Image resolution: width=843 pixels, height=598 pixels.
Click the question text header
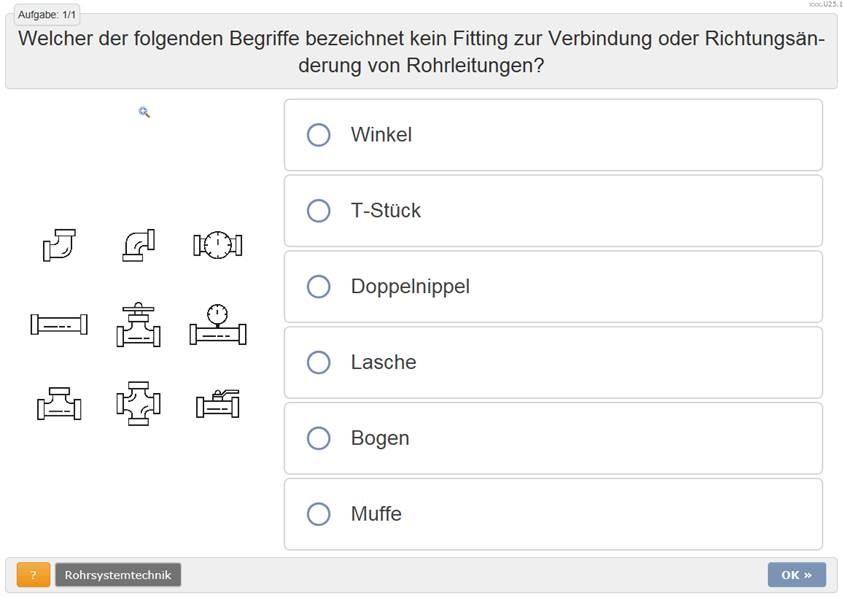coord(421,52)
